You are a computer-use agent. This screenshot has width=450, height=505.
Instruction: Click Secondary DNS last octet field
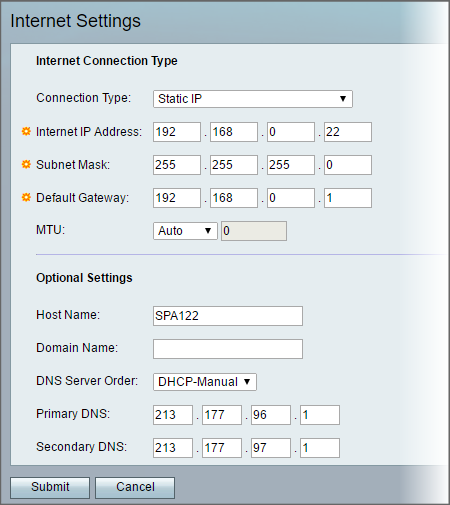320,448
